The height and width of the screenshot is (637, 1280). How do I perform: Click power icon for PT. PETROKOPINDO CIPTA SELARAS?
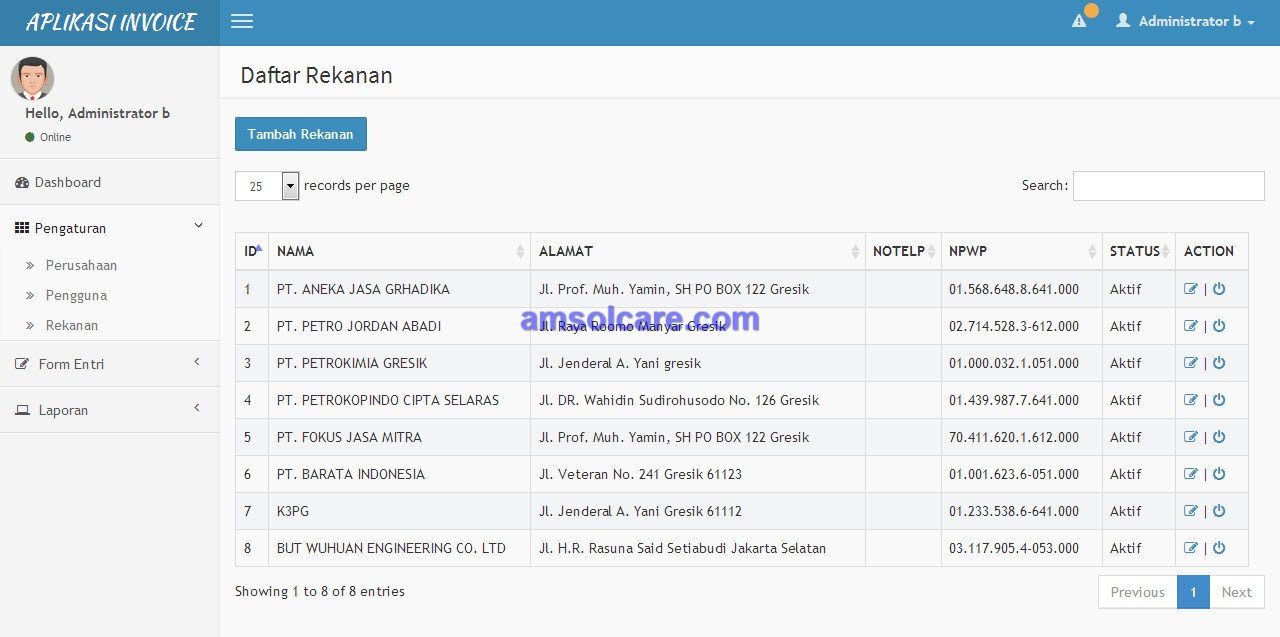[x=1219, y=400]
